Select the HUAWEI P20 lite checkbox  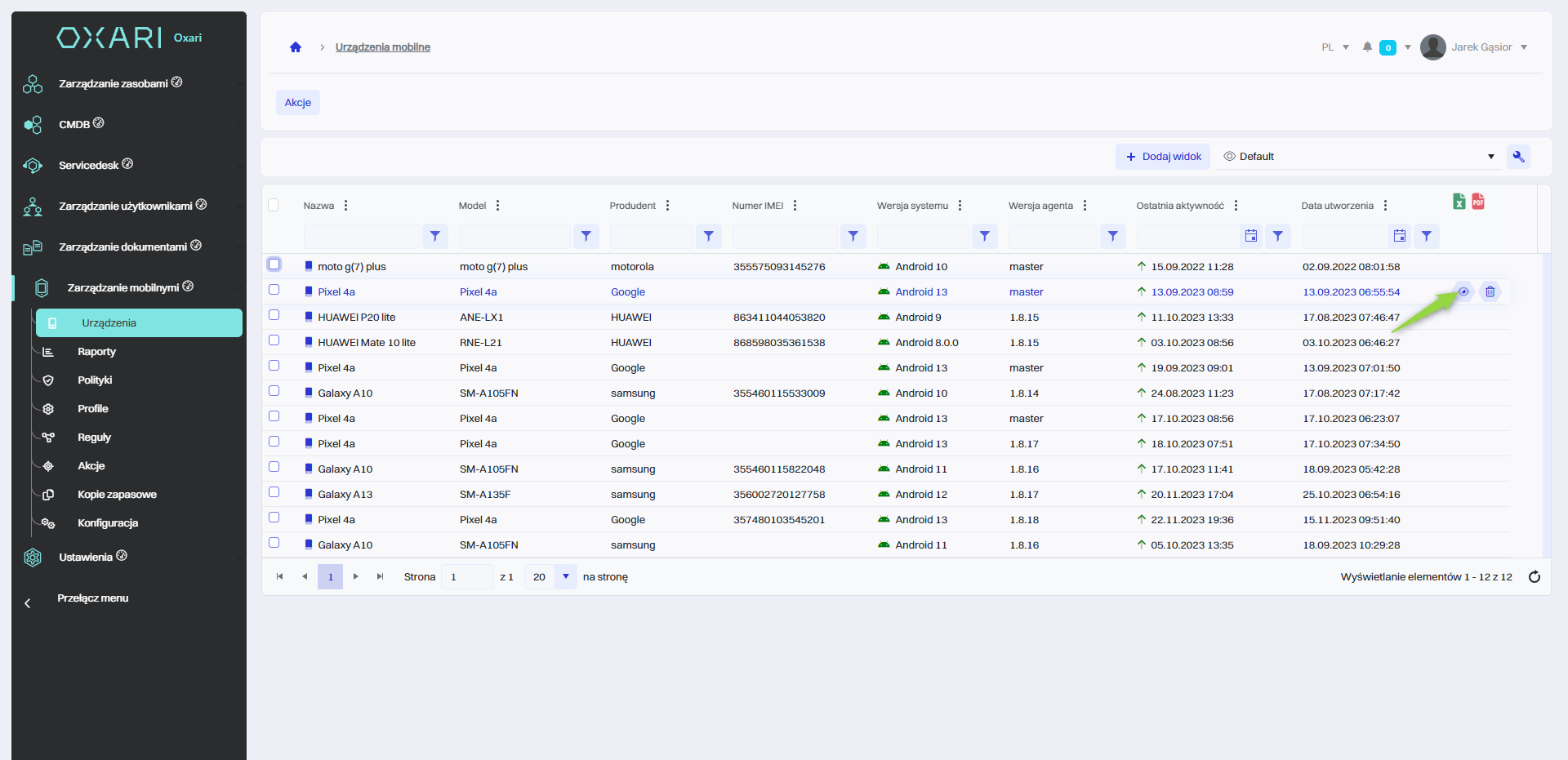pyautogui.click(x=274, y=315)
